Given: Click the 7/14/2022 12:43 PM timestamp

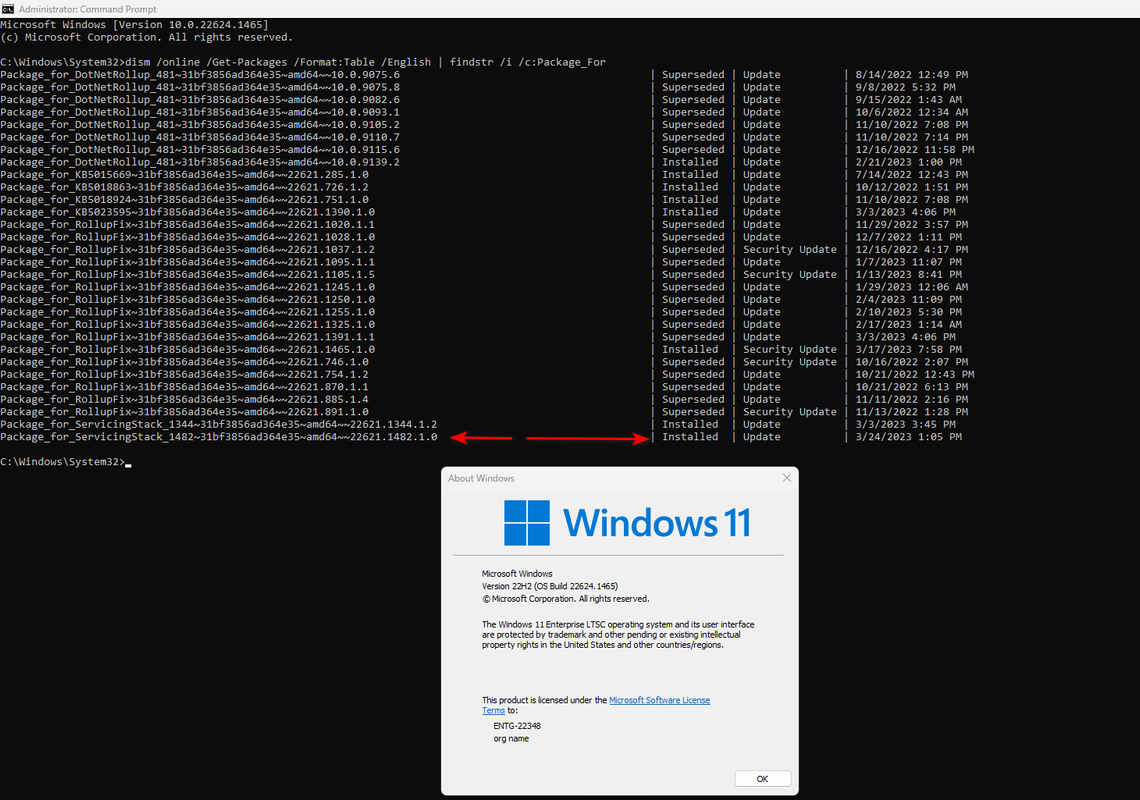Looking at the screenshot, I should pyautogui.click(x=912, y=175).
